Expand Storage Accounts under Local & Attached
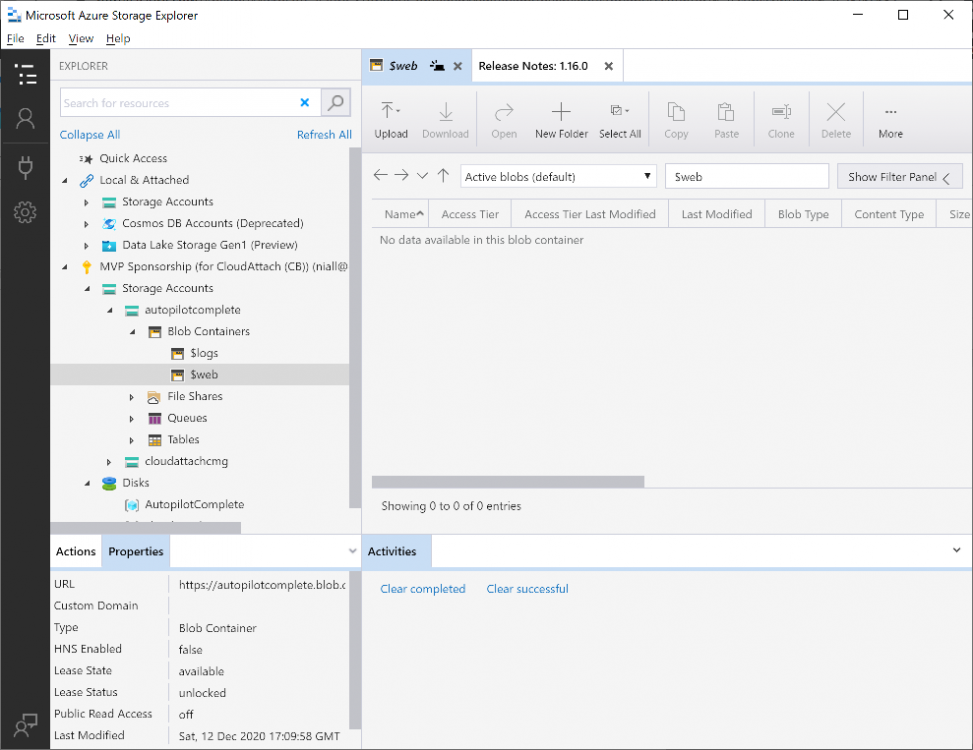Image resolution: width=973 pixels, height=750 pixels. point(86,202)
